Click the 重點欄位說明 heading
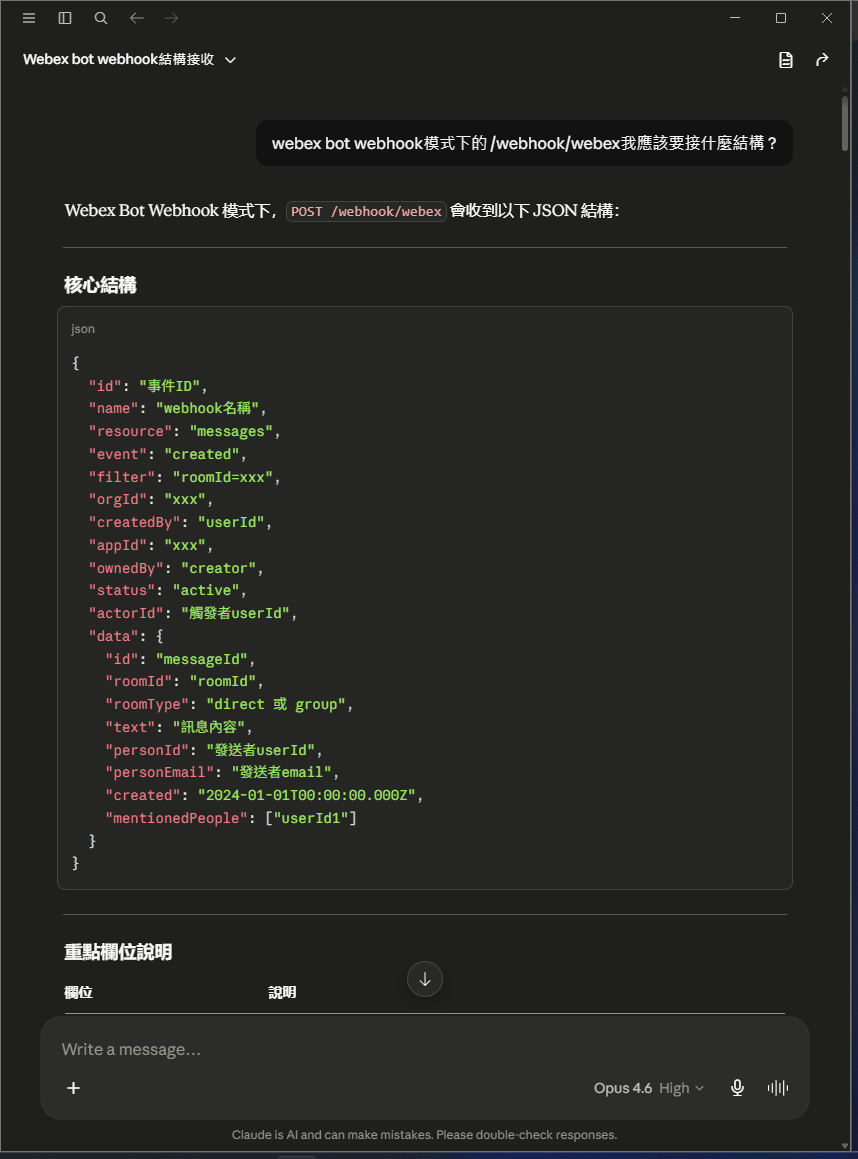This screenshot has width=858, height=1159. tap(118, 952)
